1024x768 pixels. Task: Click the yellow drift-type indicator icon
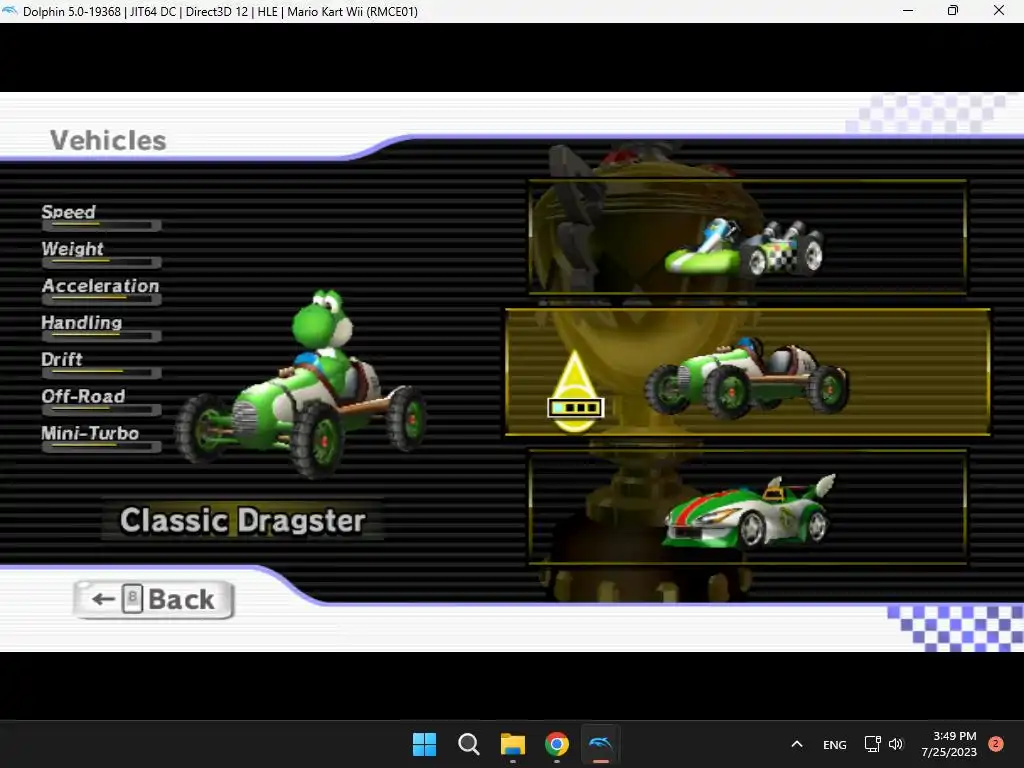pyautogui.click(x=575, y=393)
